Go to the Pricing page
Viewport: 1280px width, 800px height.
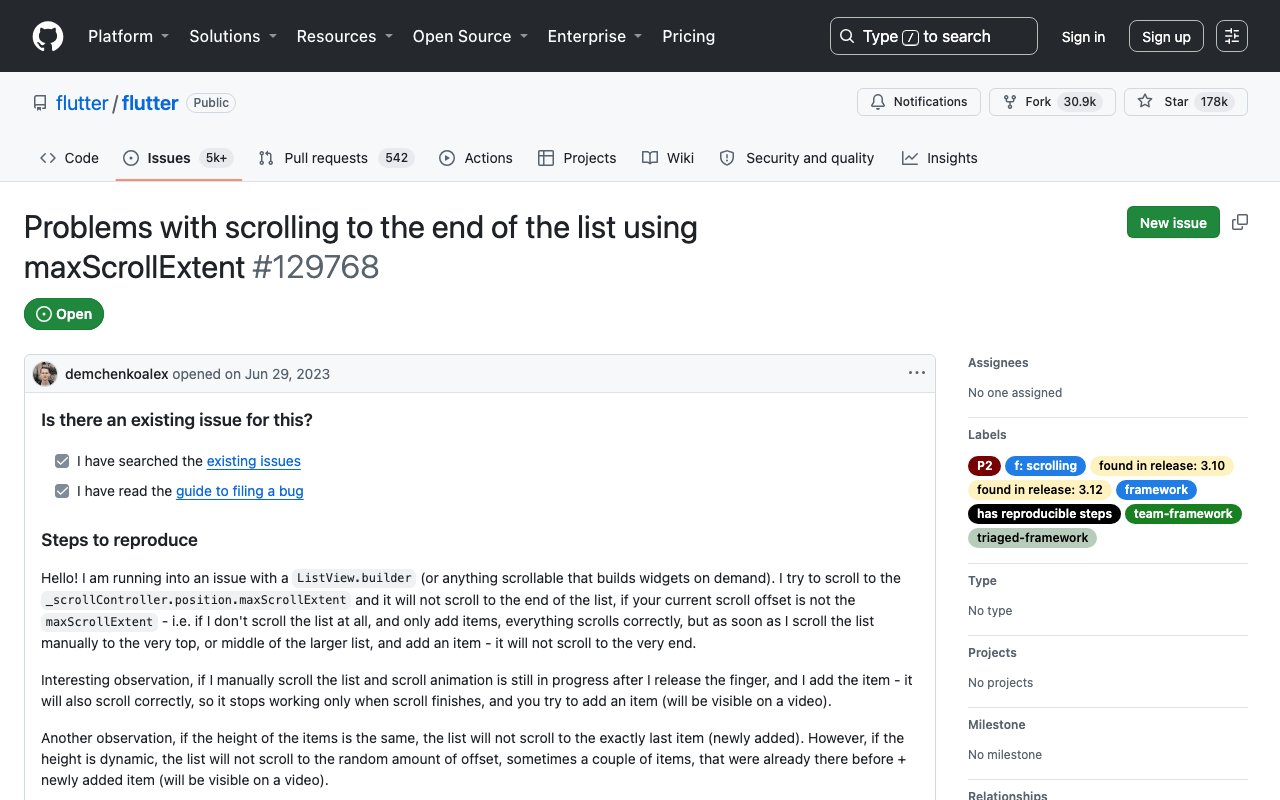(x=689, y=36)
